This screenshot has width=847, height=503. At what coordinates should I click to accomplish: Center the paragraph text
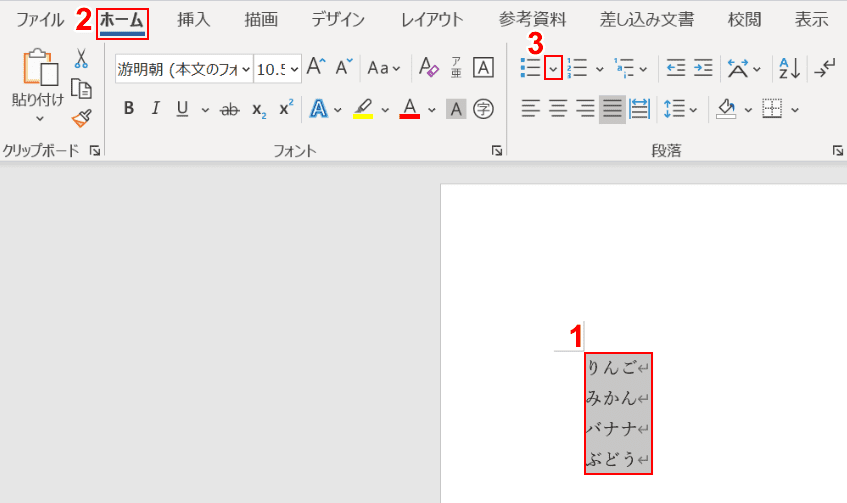click(558, 109)
